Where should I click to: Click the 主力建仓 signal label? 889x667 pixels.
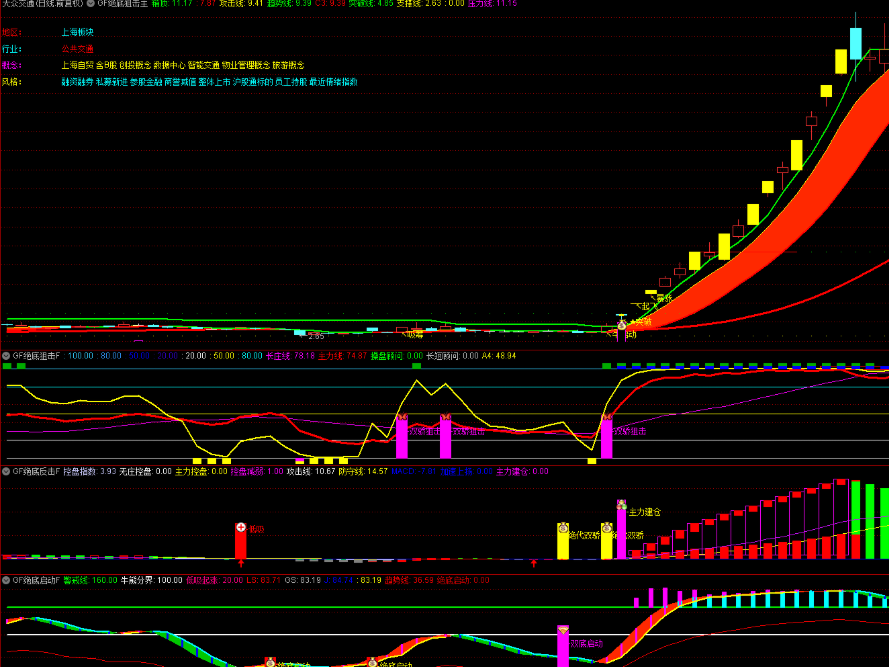(x=644, y=512)
